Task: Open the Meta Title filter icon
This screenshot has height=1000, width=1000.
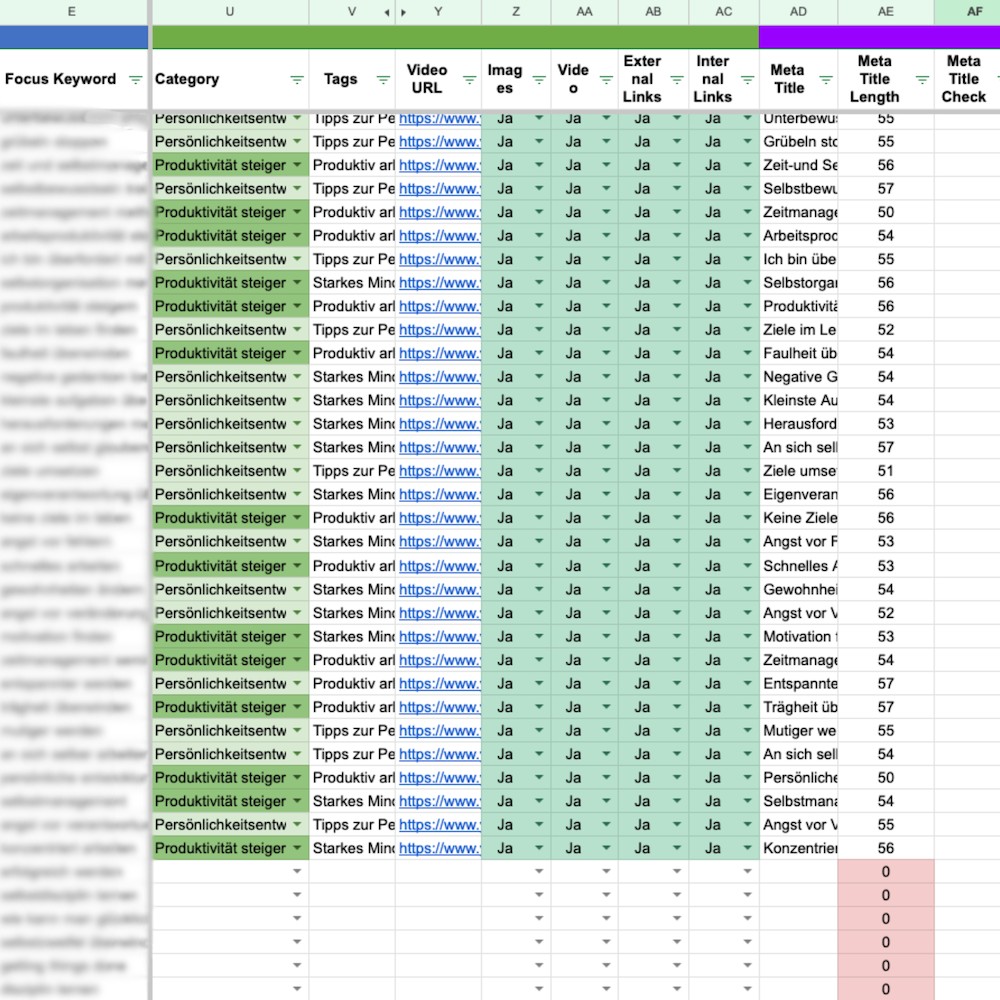Action: [826, 80]
